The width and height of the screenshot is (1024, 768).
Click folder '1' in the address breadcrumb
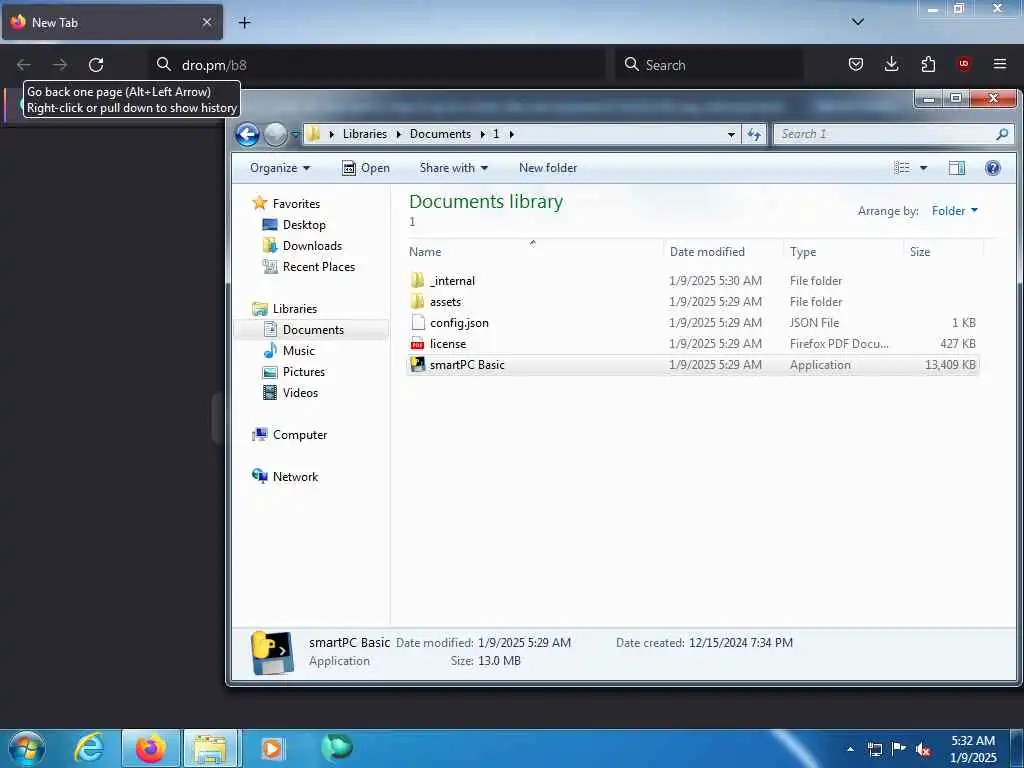[496, 134]
